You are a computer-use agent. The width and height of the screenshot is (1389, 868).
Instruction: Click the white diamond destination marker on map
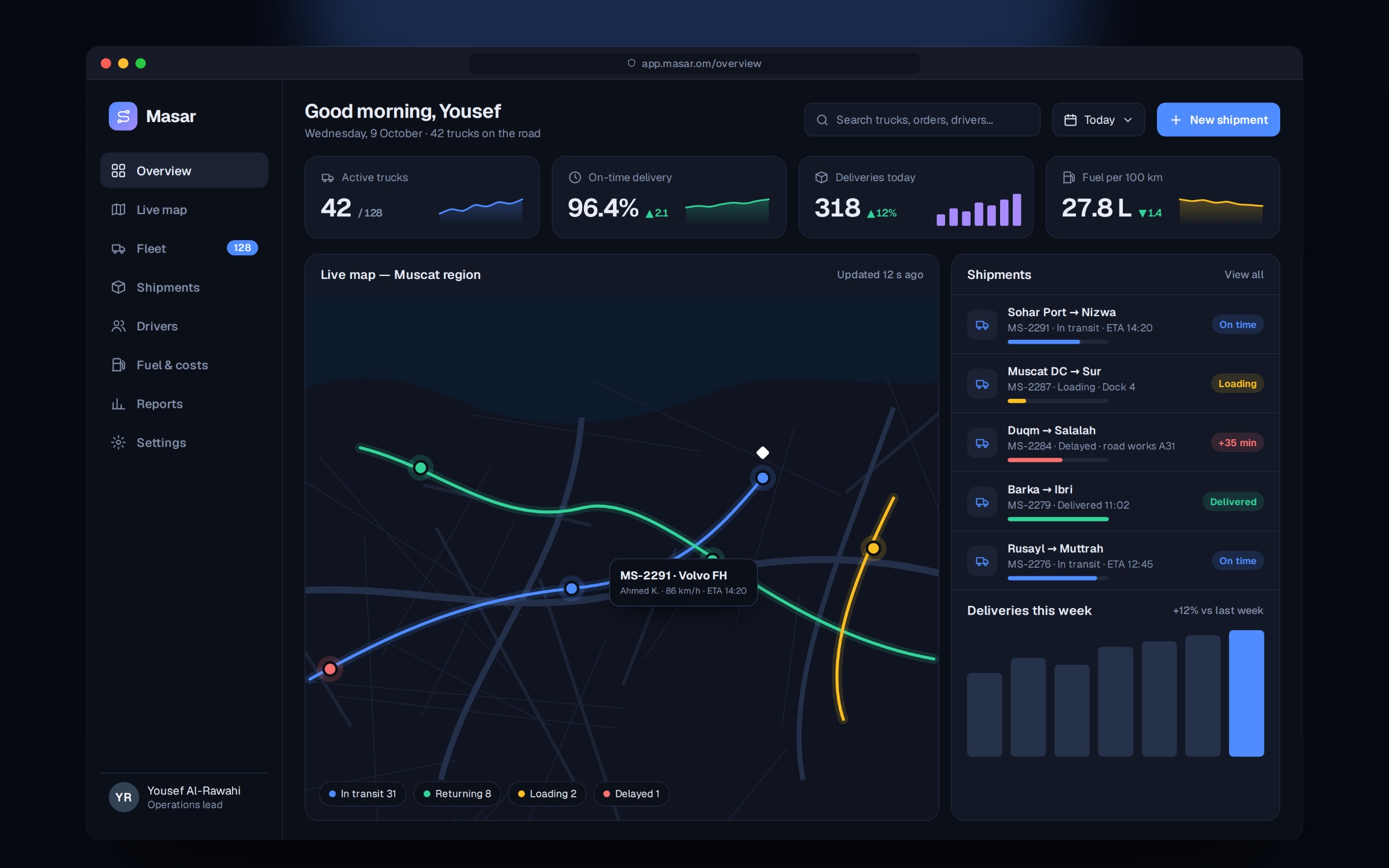coord(763,452)
